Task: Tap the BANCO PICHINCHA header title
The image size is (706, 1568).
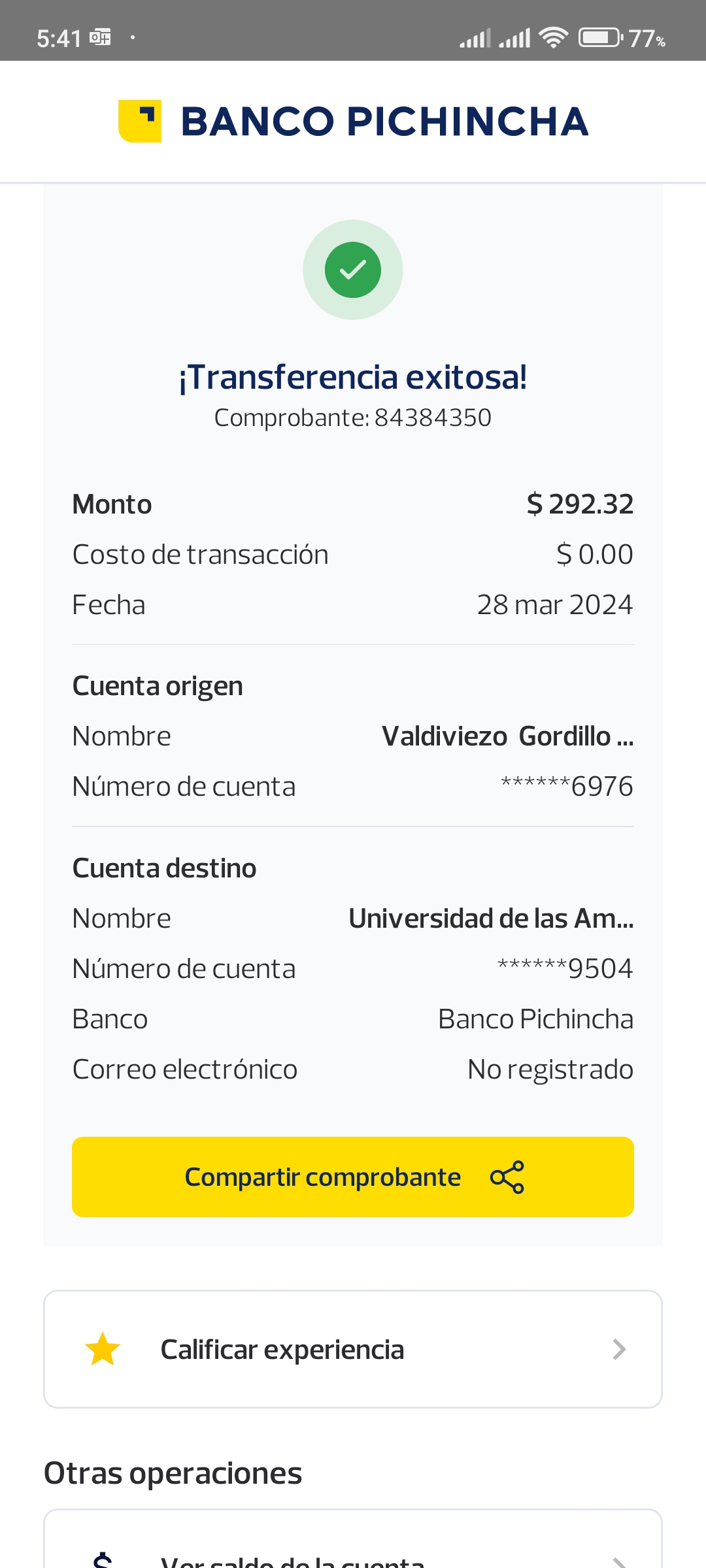Action: tap(384, 122)
